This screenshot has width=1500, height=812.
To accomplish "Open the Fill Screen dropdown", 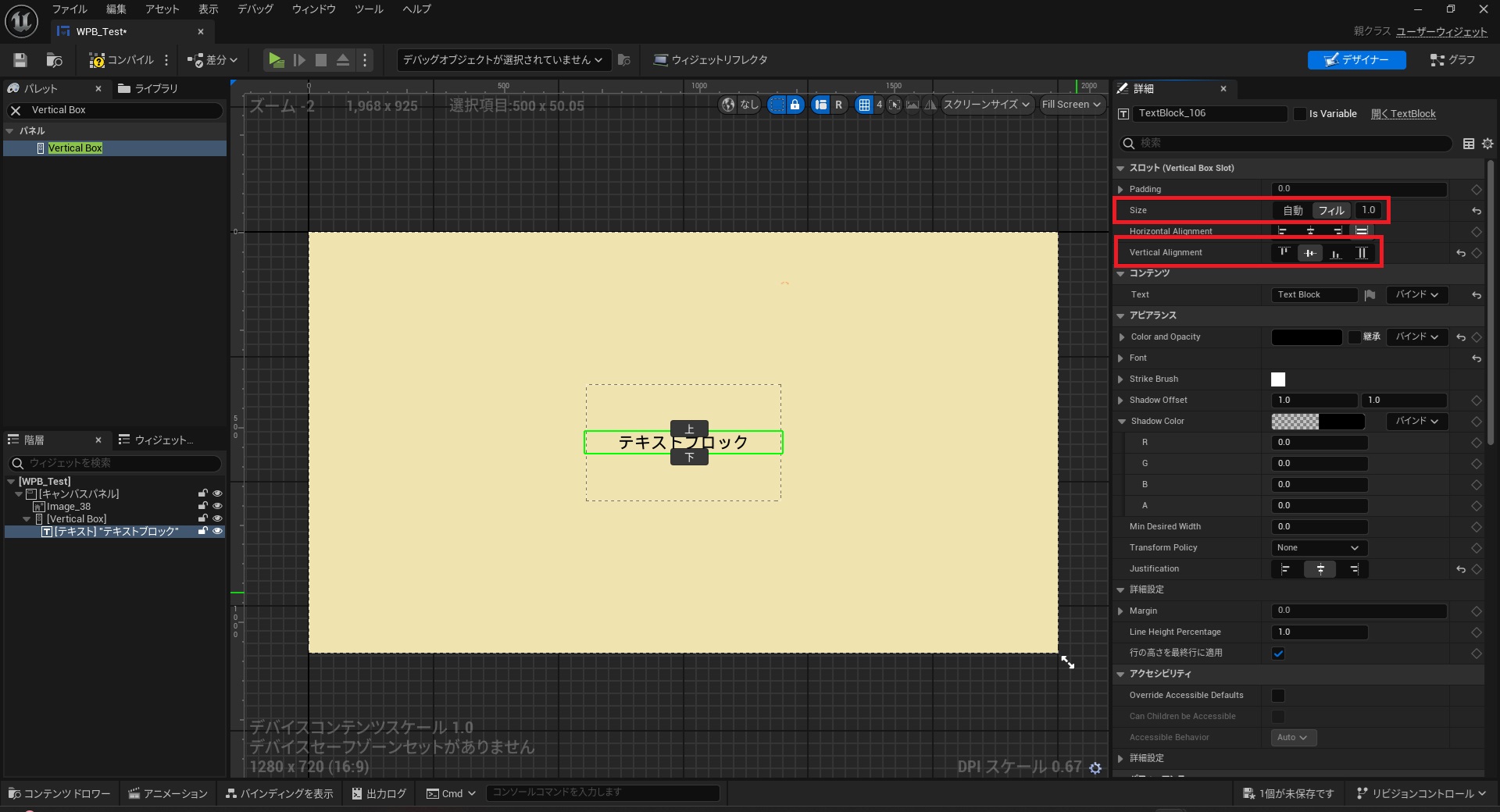I will [1071, 105].
